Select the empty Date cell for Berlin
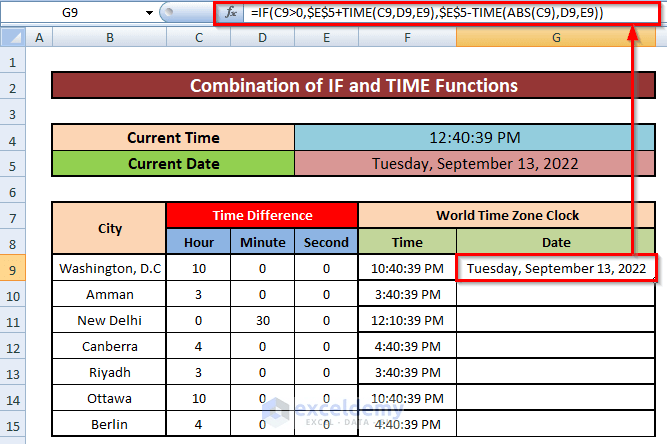The width and height of the screenshot is (667, 444). point(556,424)
